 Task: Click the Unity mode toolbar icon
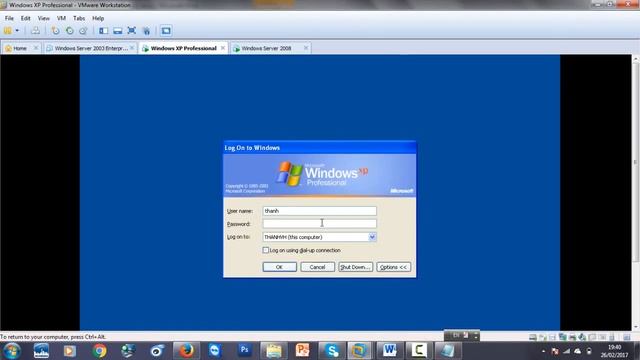[x=146, y=31]
